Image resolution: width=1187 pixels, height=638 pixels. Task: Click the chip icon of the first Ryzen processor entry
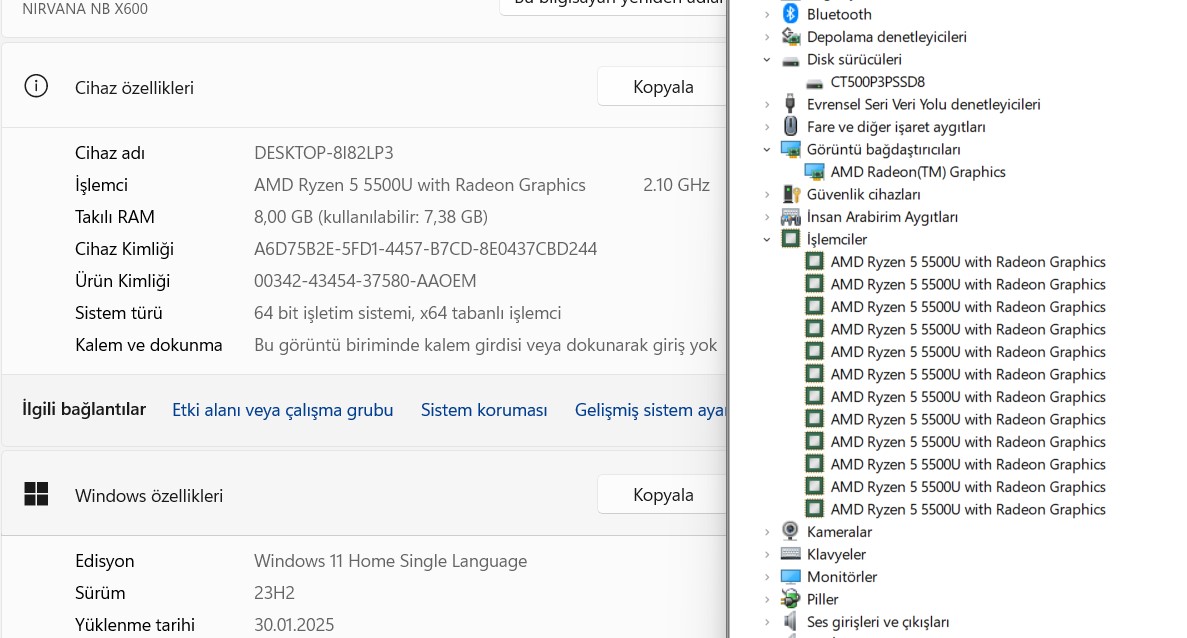pyautogui.click(x=815, y=262)
